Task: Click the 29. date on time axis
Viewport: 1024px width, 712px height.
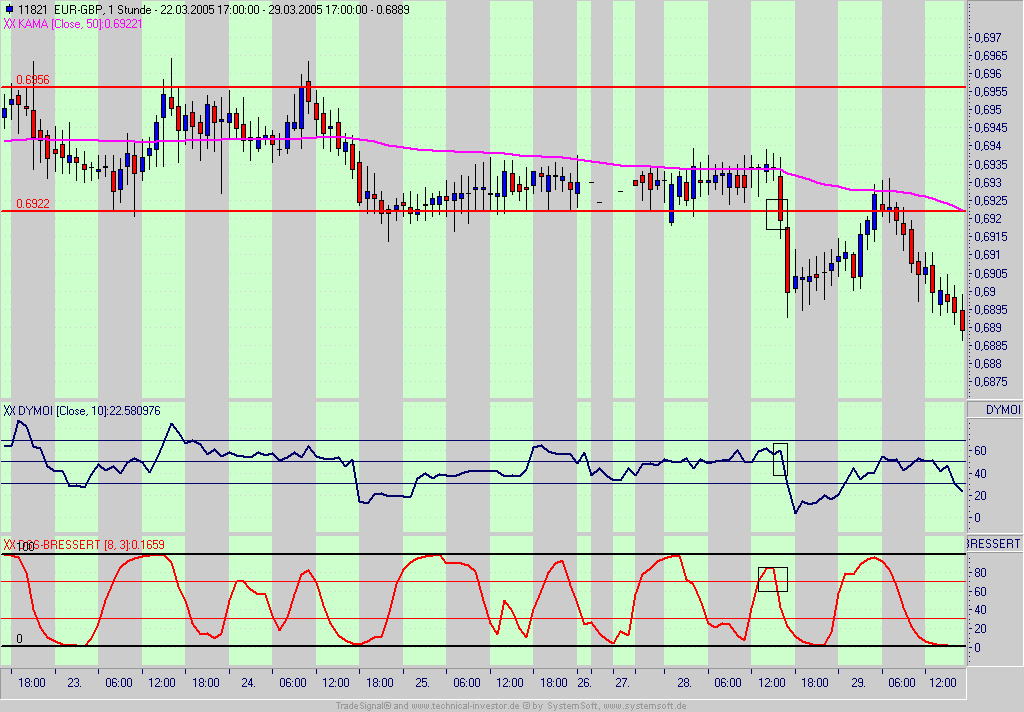Action: [x=858, y=683]
